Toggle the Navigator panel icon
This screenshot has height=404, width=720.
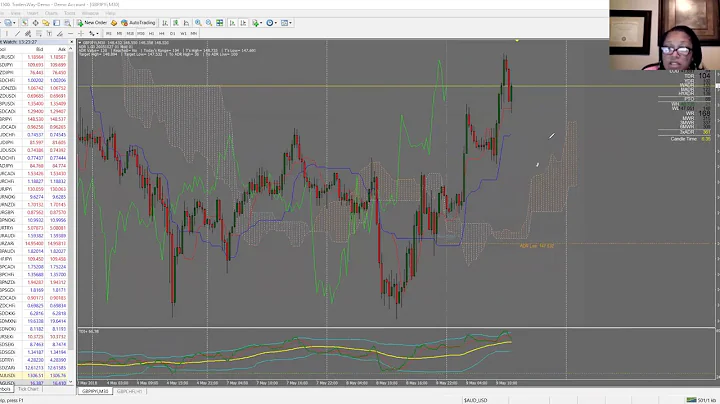[45, 22]
